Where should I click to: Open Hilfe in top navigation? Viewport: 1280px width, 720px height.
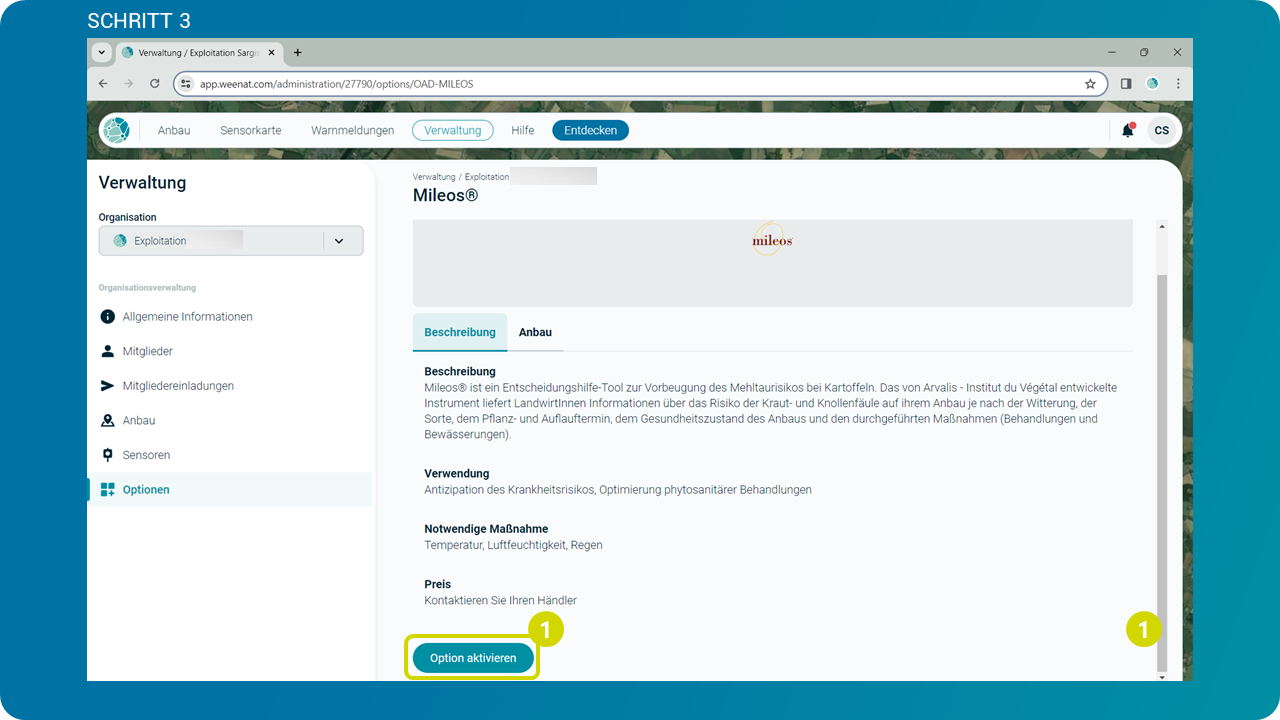click(523, 130)
